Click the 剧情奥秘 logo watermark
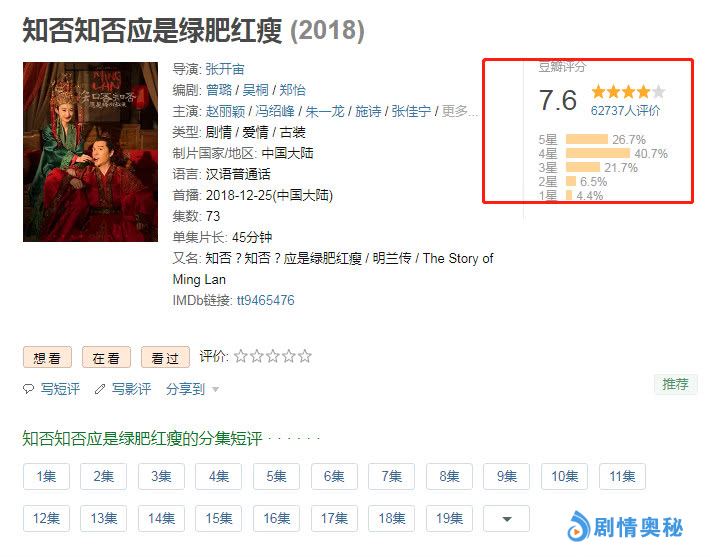Image resolution: width=711 pixels, height=557 pixels. click(625, 527)
